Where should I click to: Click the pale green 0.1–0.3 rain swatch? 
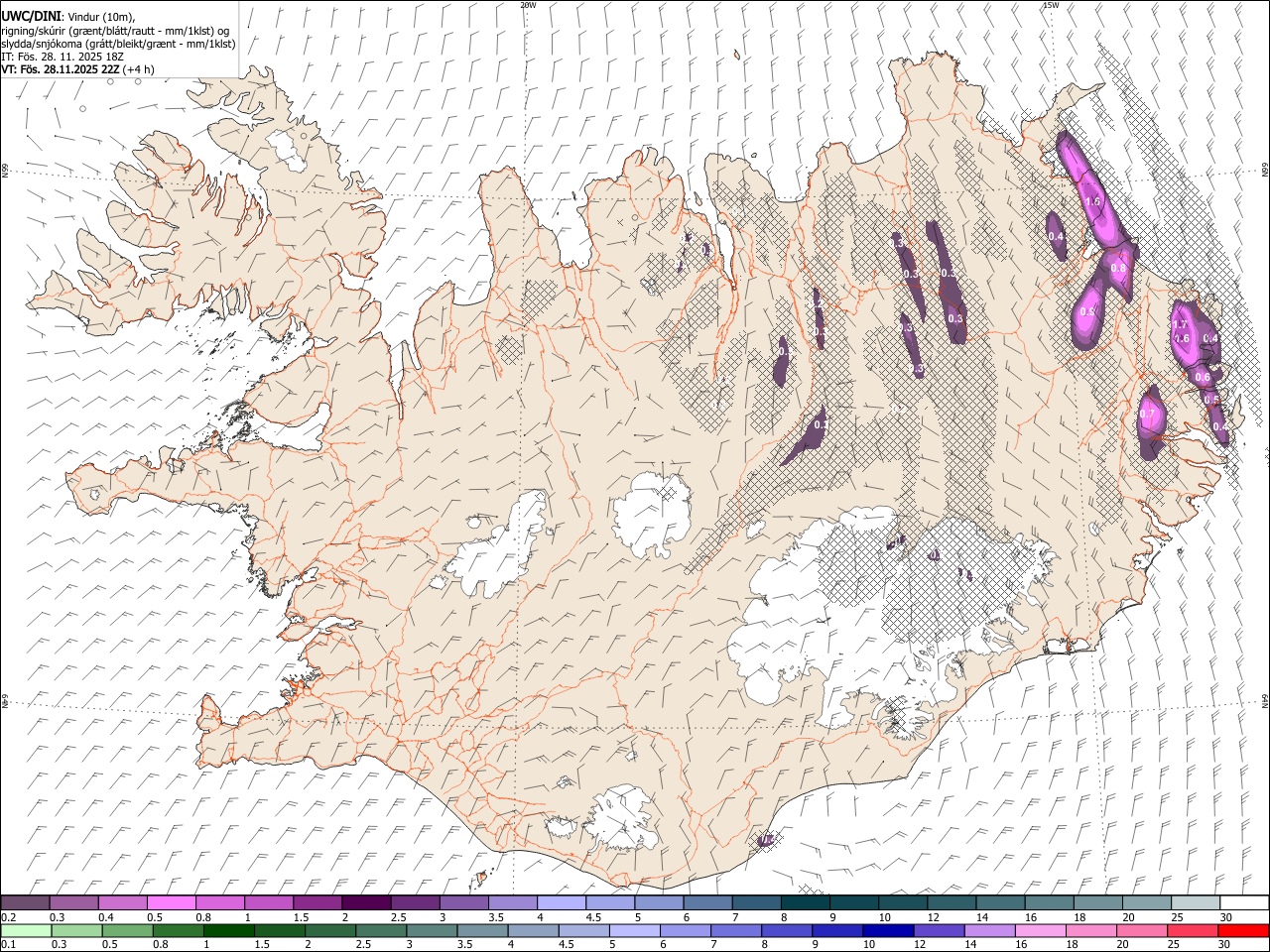pos(26,930)
